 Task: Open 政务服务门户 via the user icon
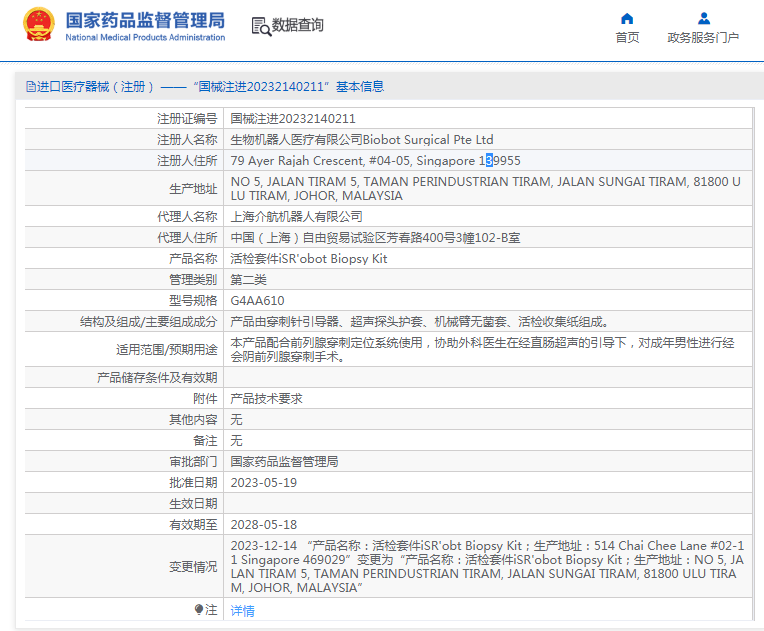pos(704,19)
